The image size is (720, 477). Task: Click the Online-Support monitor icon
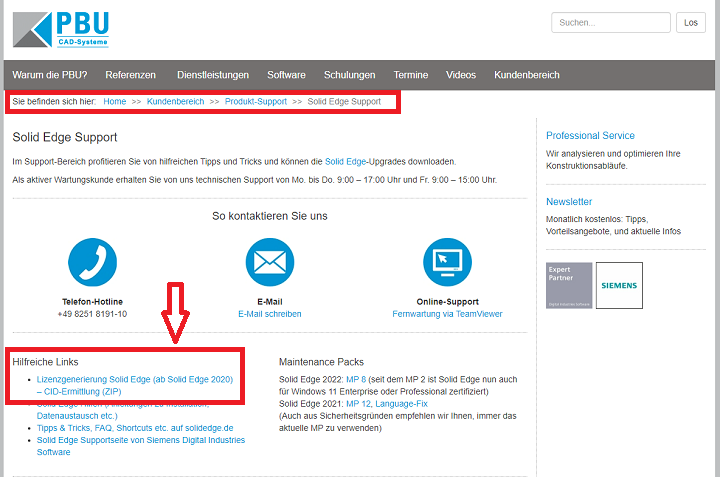(x=447, y=262)
